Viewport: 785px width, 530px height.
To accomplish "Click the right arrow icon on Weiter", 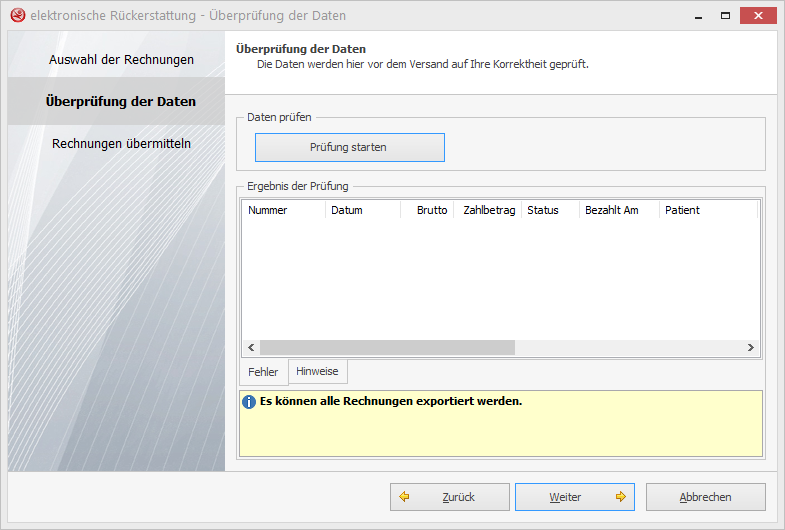I will click(x=620, y=497).
